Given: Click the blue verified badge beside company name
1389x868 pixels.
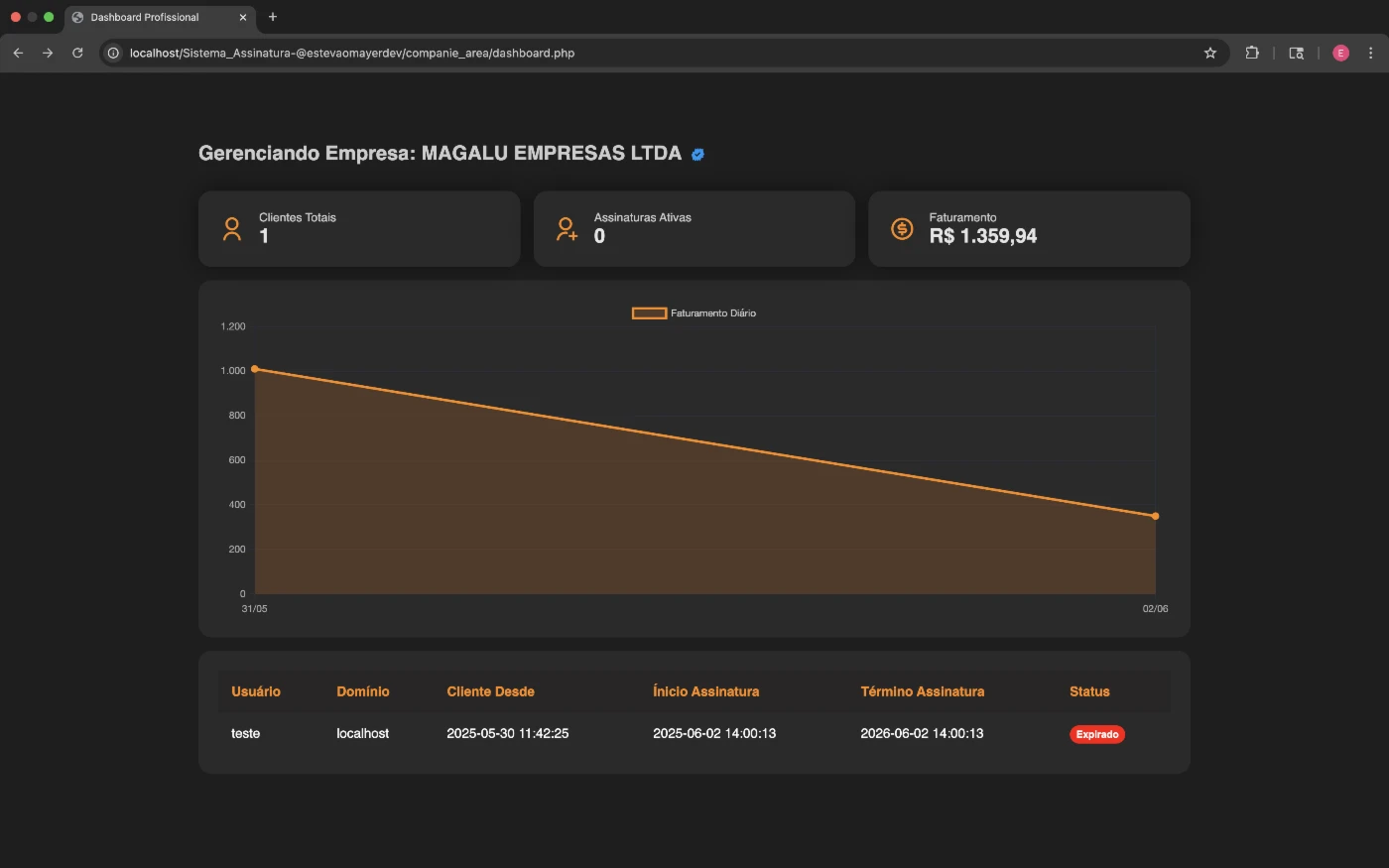Looking at the screenshot, I should click(x=697, y=154).
